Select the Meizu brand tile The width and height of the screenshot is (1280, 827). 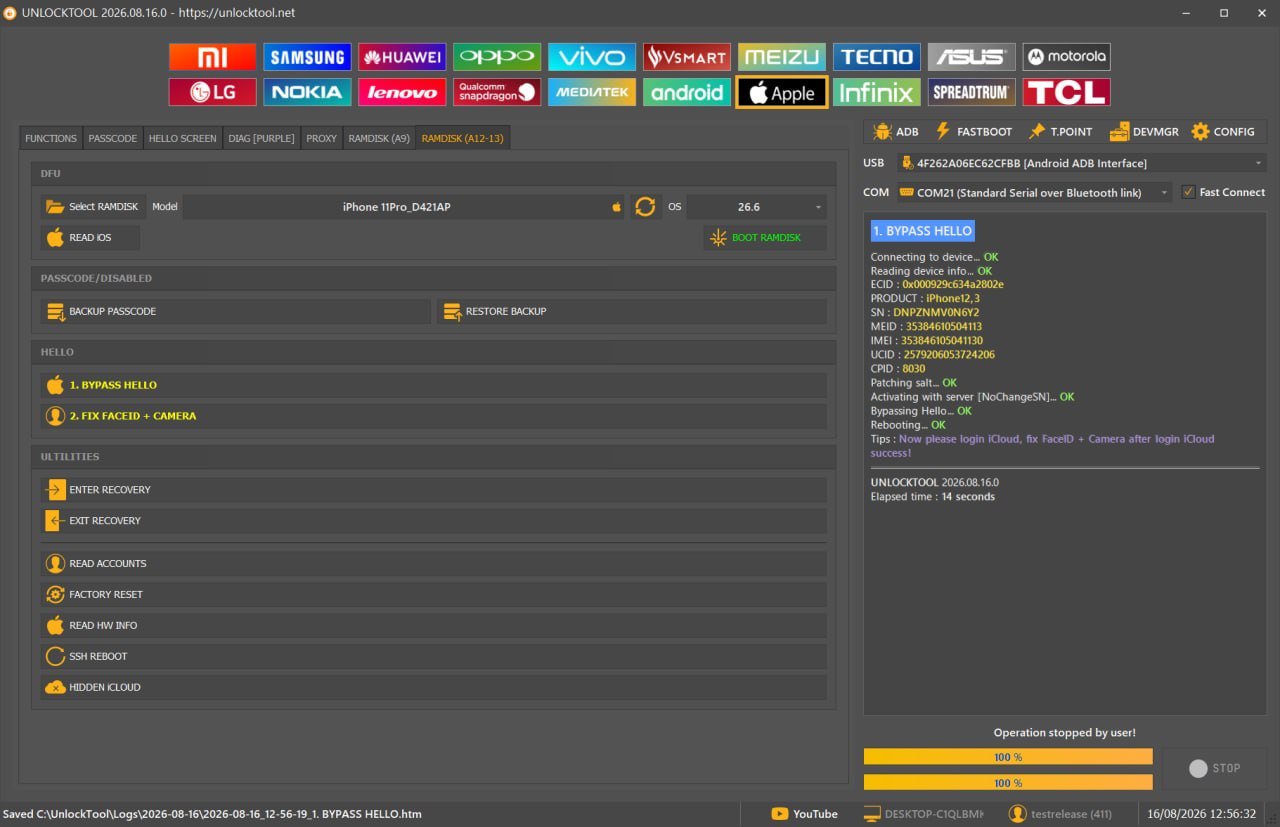point(782,57)
